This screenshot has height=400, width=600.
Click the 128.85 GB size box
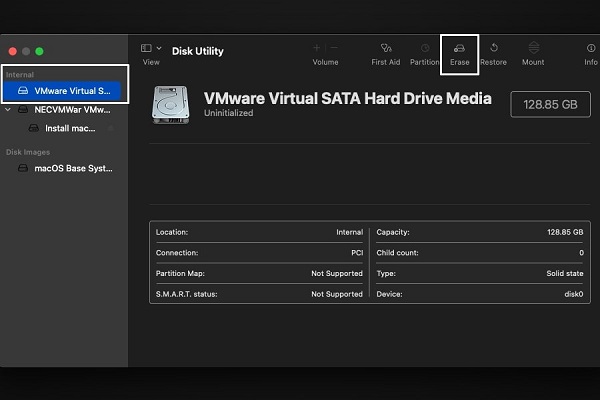550,104
